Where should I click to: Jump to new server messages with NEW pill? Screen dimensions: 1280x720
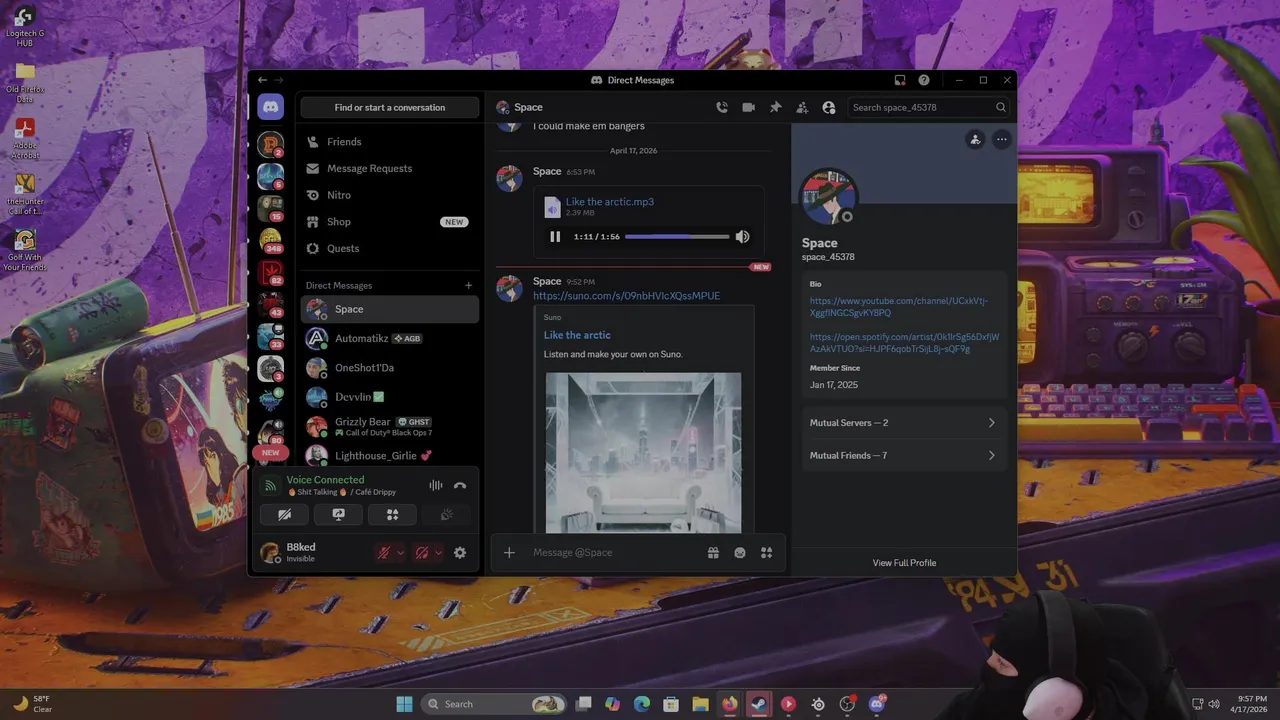(x=270, y=452)
